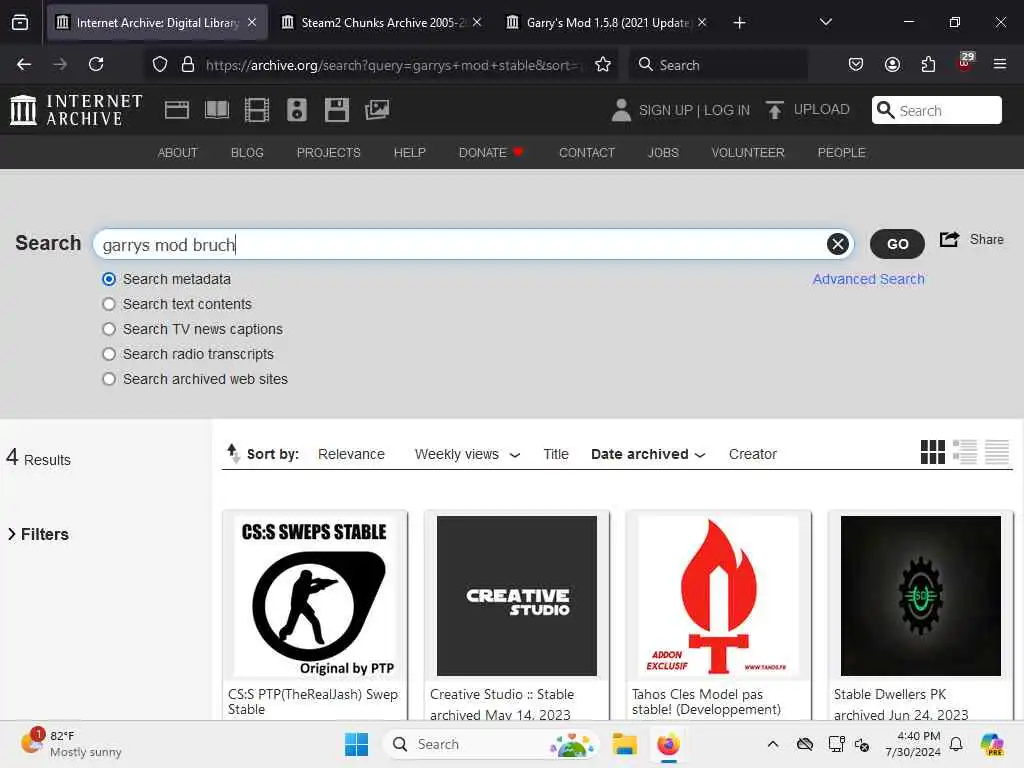Open the Firefox extensions puzzle icon
Image resolution: width=1024 pixels, height=768 pixels.
(928, 65)
